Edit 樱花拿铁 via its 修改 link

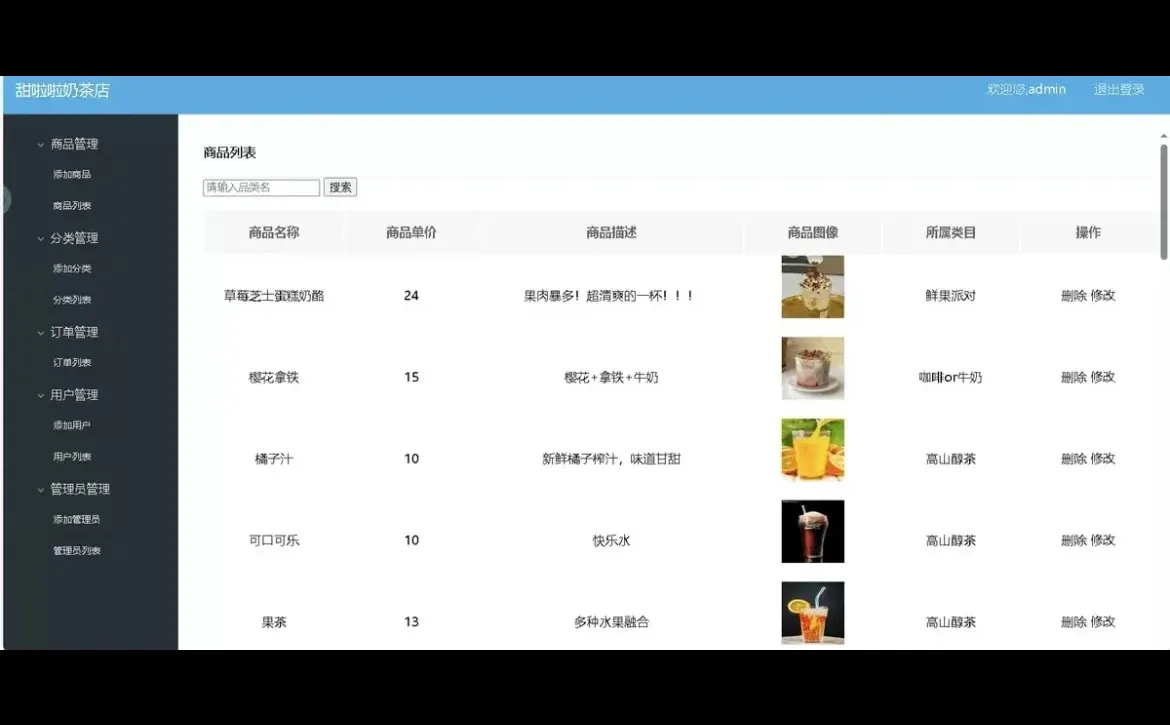pos(1105,377)
